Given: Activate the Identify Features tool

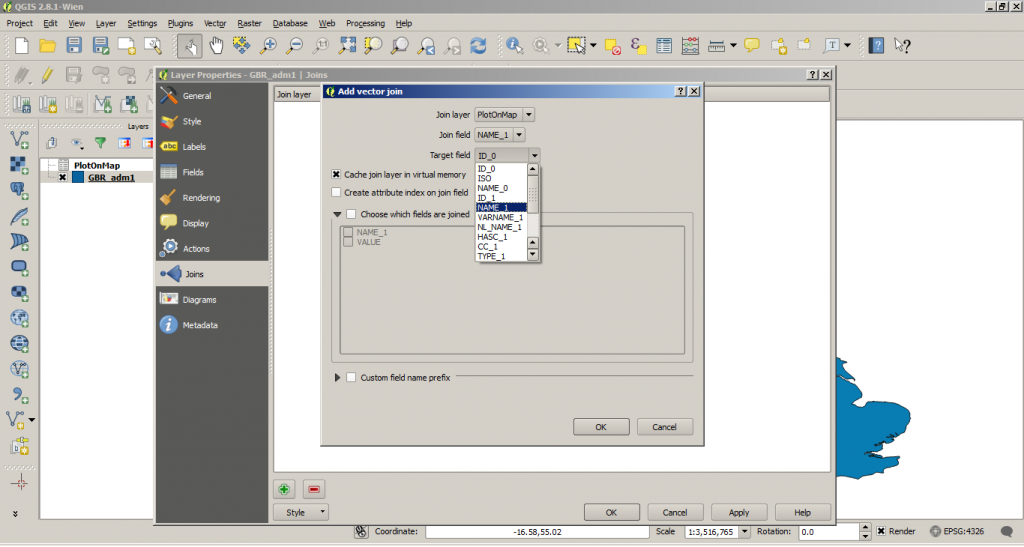Looking at the screenshot, I should [x=515, y=46].
